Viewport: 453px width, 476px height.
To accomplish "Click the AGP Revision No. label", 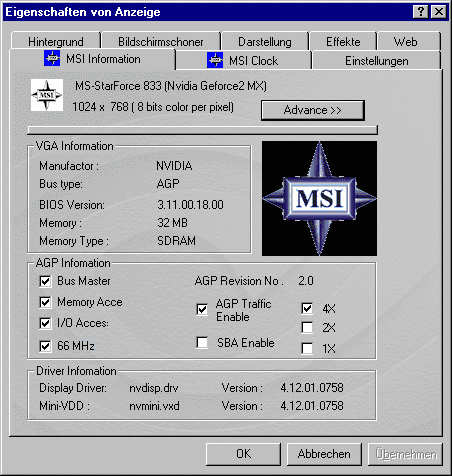I will coord(239,281).
